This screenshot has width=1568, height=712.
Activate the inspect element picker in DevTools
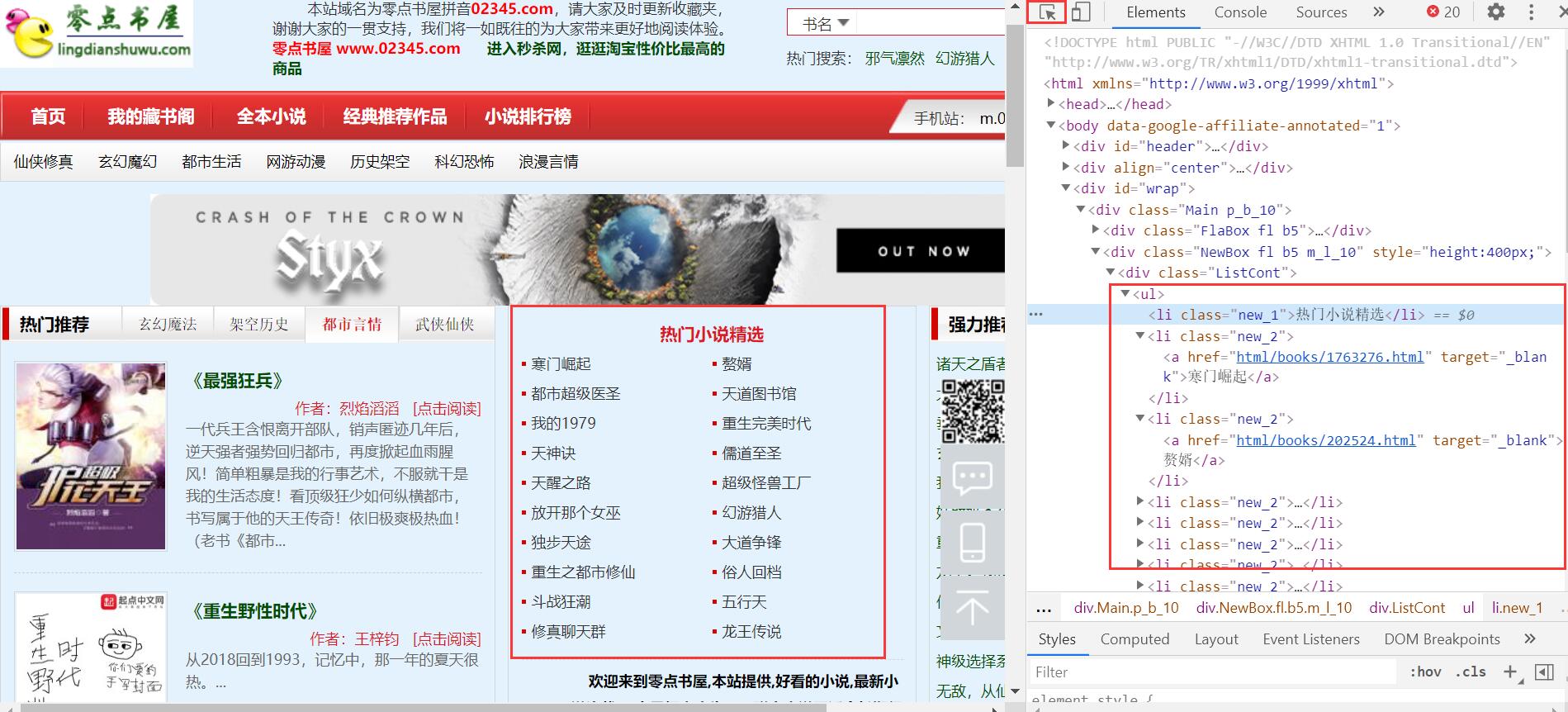1047,12
